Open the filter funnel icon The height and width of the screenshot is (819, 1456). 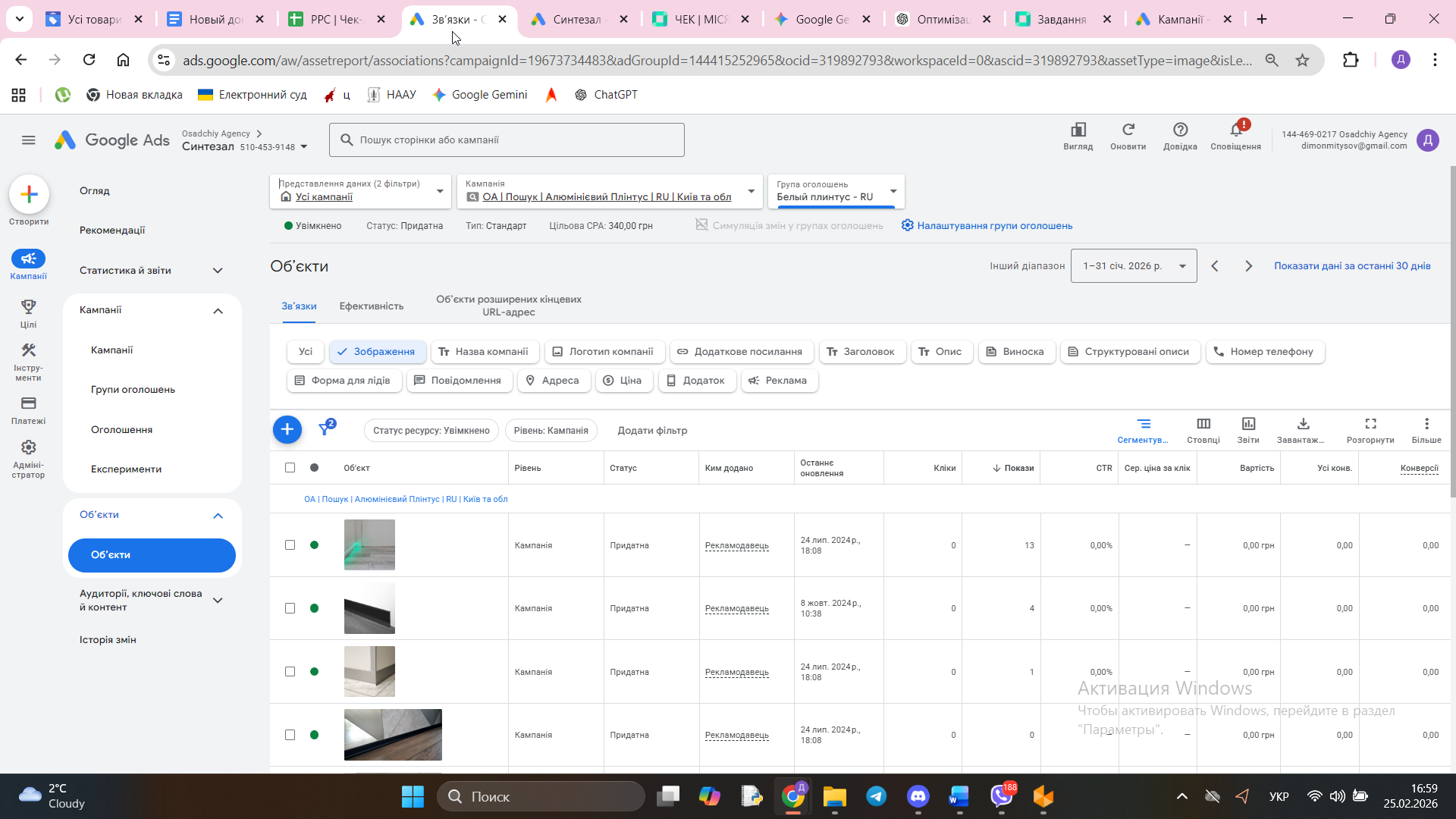[x=325, y=429]
